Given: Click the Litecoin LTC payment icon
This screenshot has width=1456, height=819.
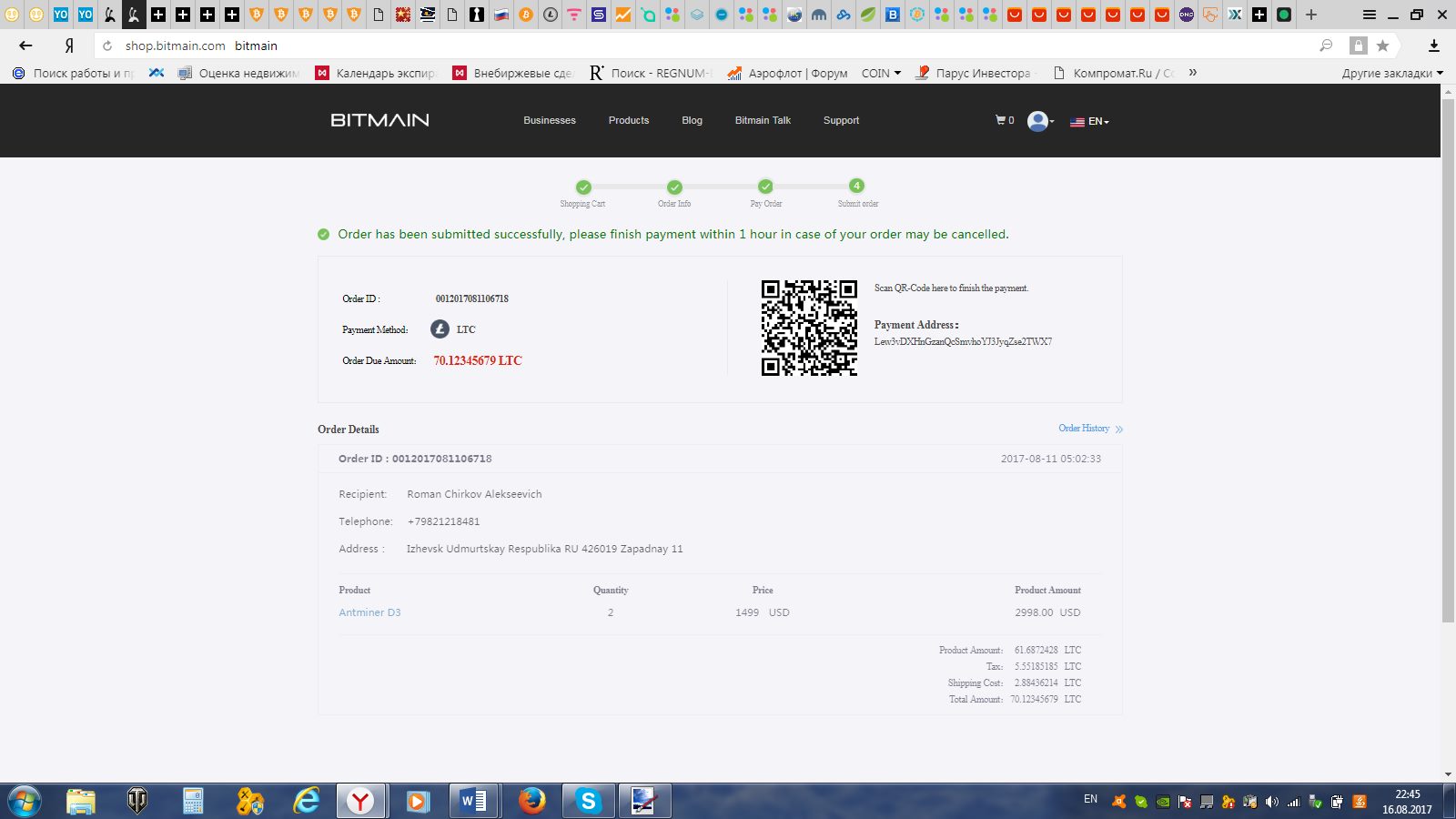Looking at the screenshot, I should click(x=440, y=329).
